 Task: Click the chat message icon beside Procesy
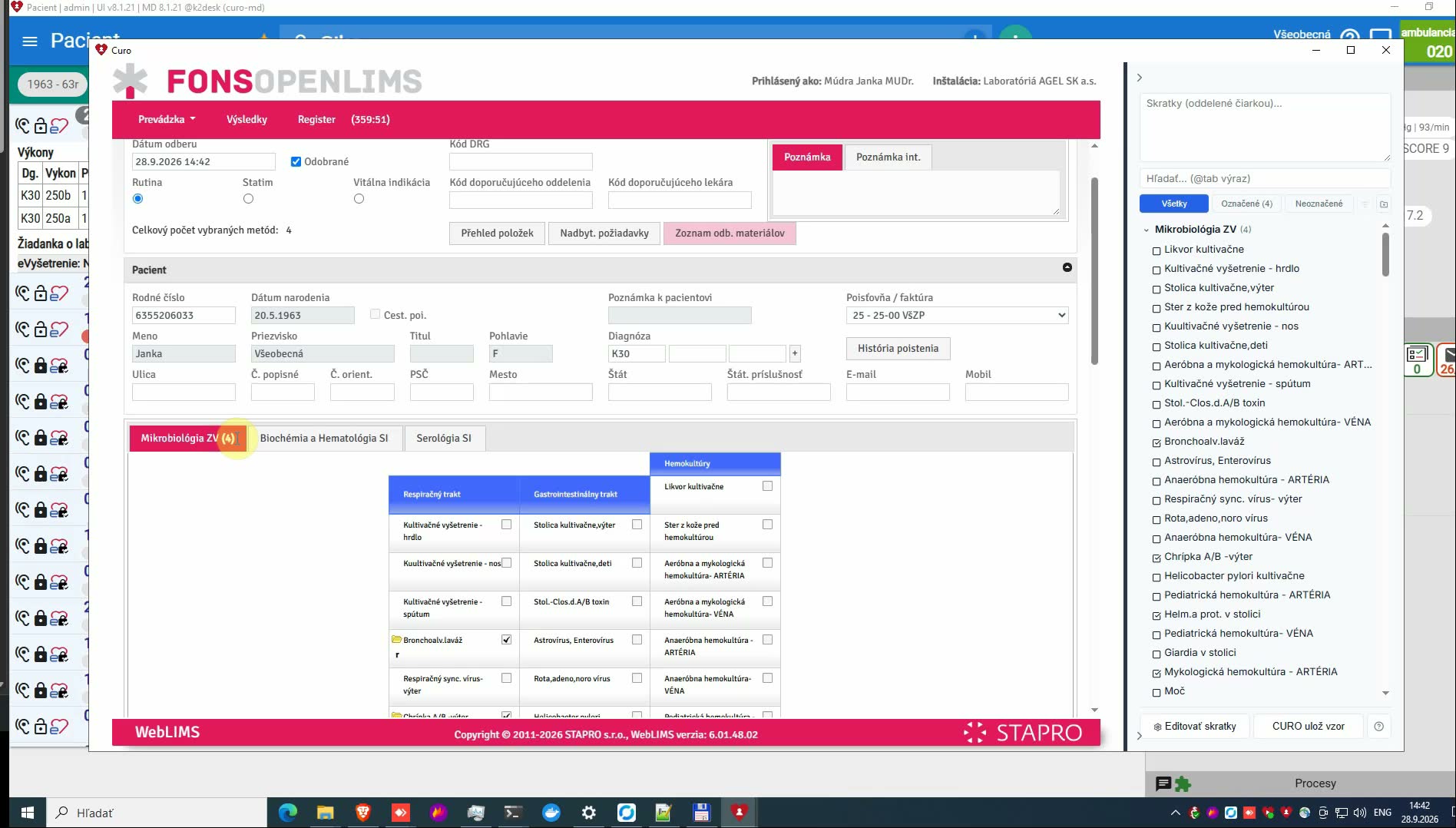(1163, 784)
